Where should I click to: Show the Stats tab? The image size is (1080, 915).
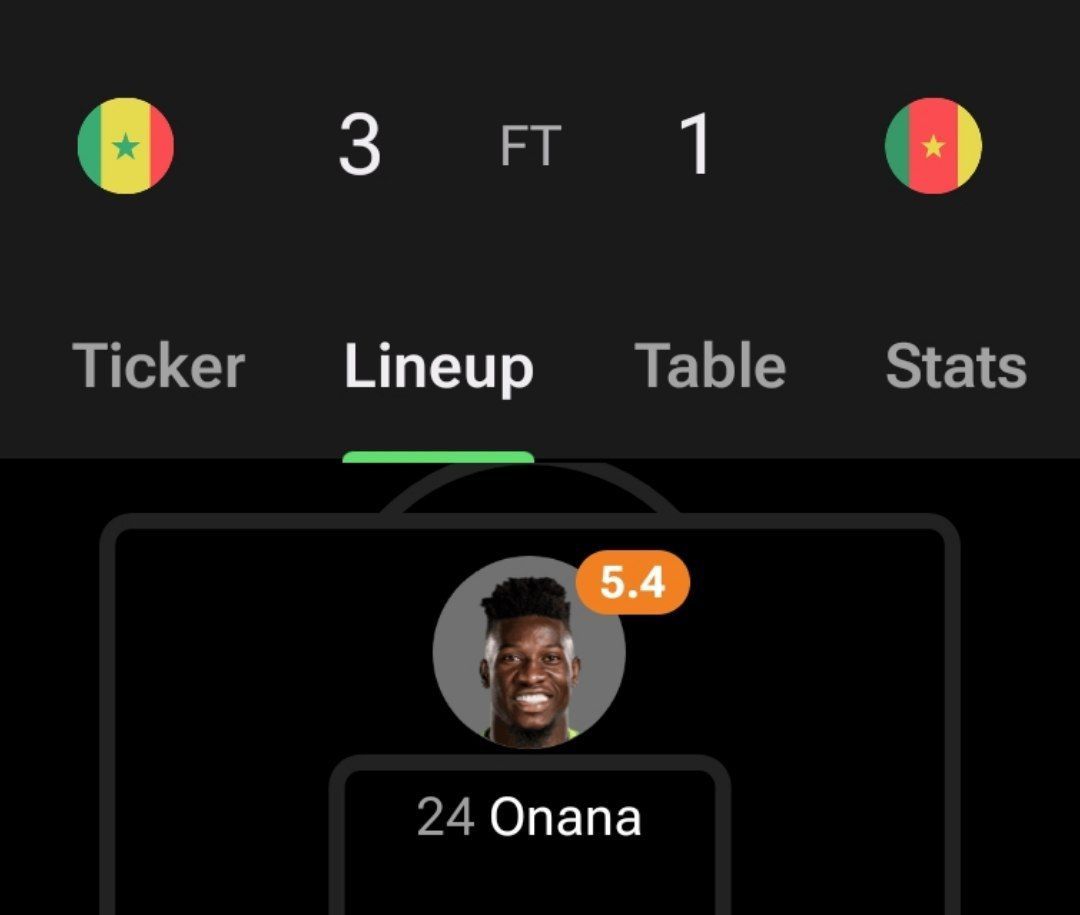956,366
